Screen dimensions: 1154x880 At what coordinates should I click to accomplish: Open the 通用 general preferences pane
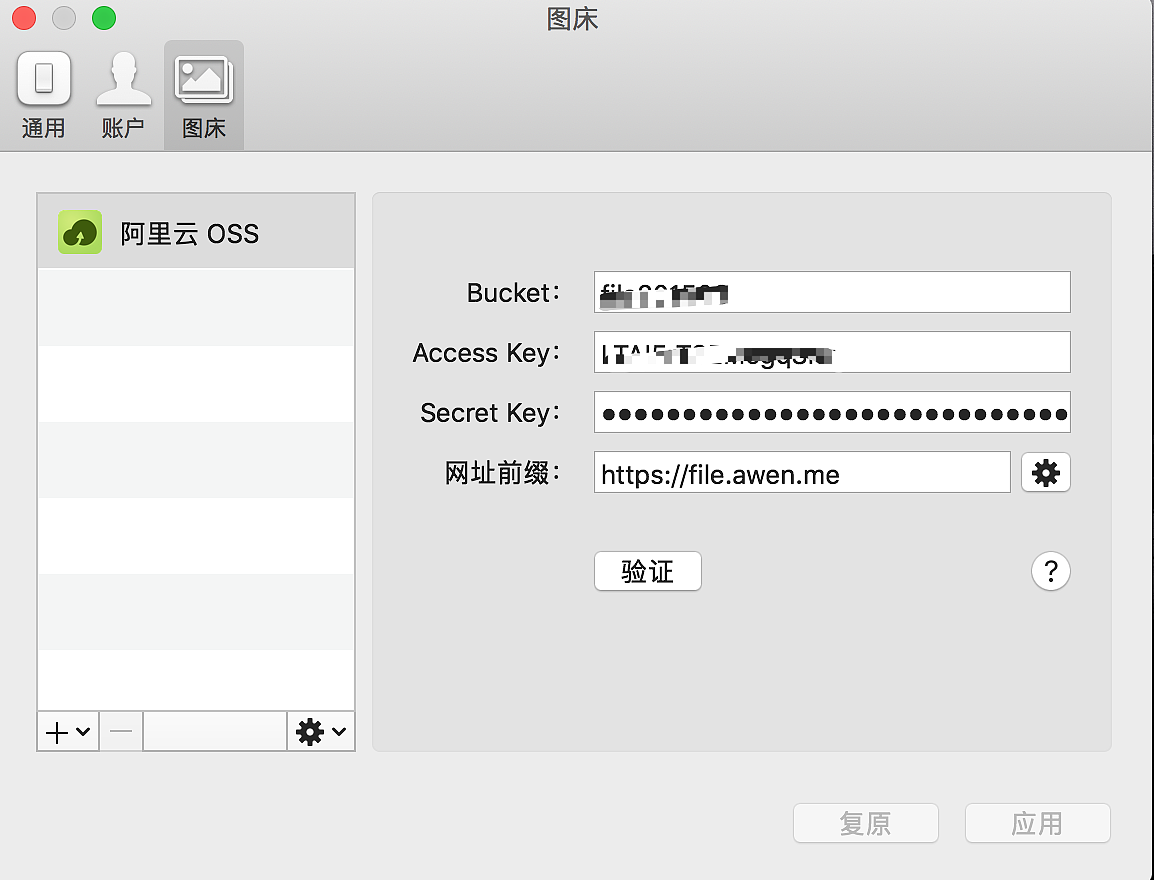click(x=43, y=96)
